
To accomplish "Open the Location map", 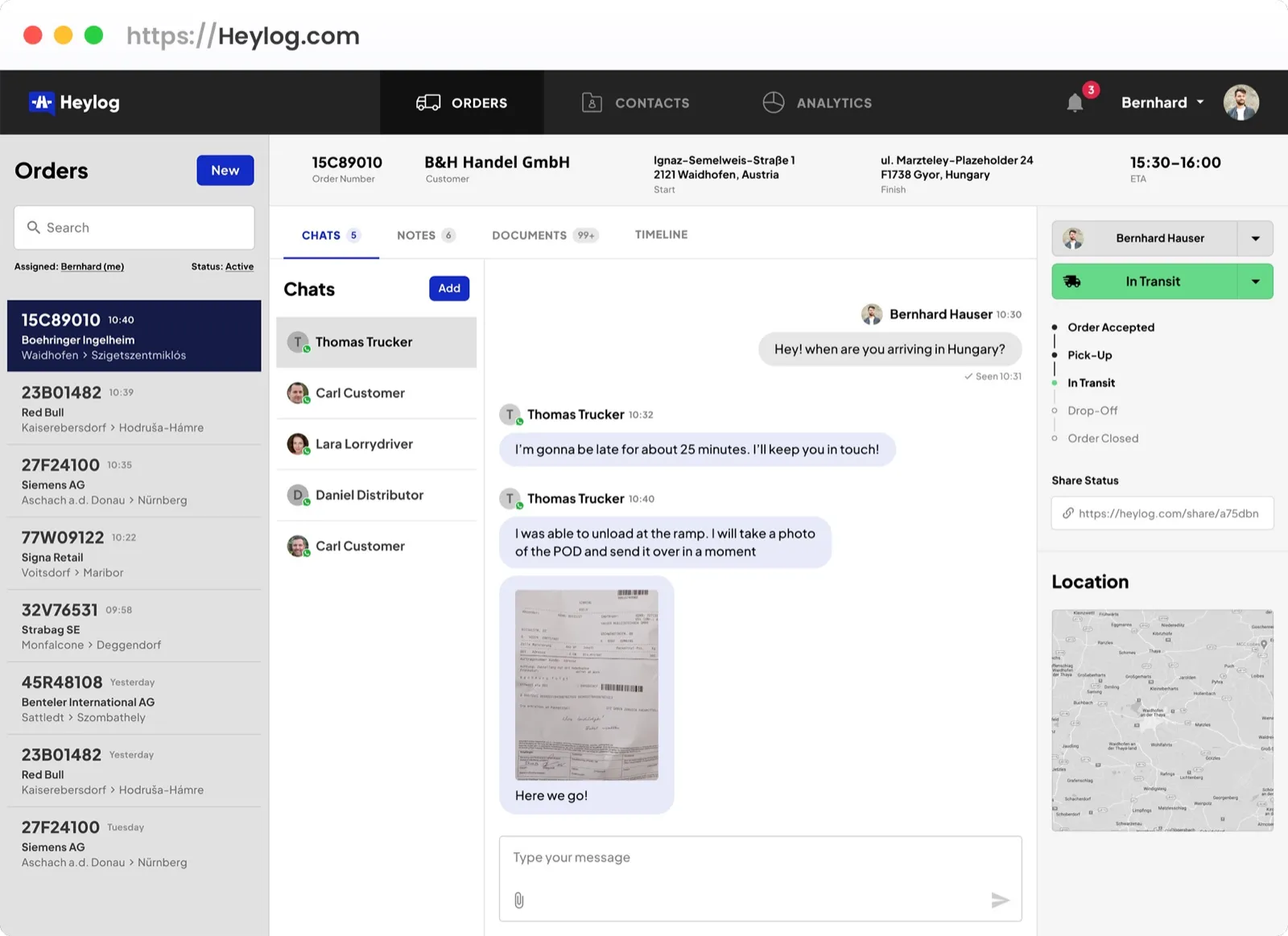I will (x=1162, y=720).
